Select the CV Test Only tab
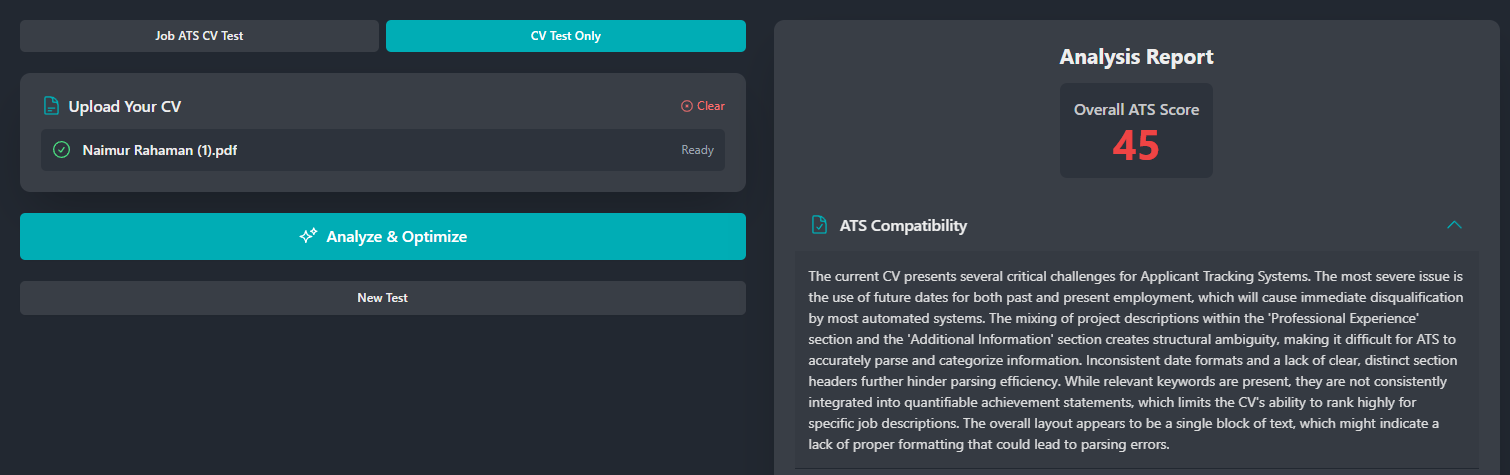The width and height of the screenshot is (1510, 475). [x=565, y=36]
